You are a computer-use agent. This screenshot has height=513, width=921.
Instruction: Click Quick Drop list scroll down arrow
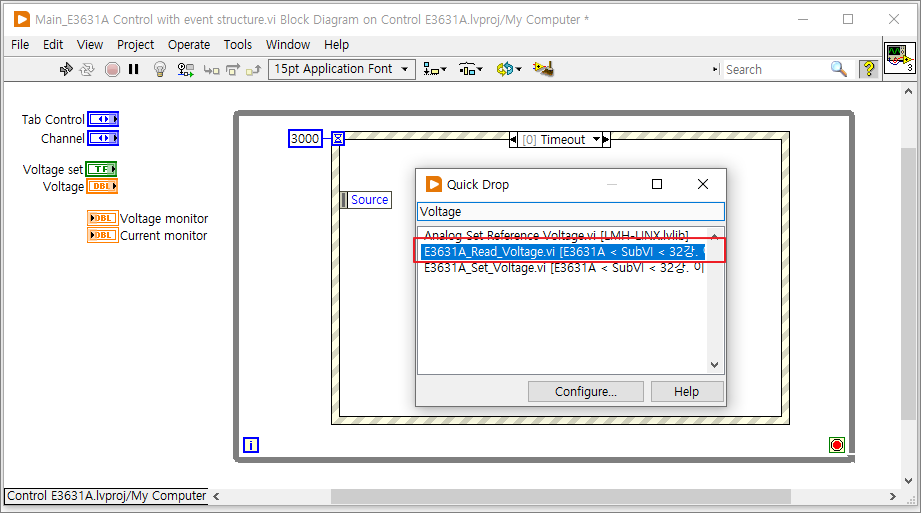coord(714,365)
